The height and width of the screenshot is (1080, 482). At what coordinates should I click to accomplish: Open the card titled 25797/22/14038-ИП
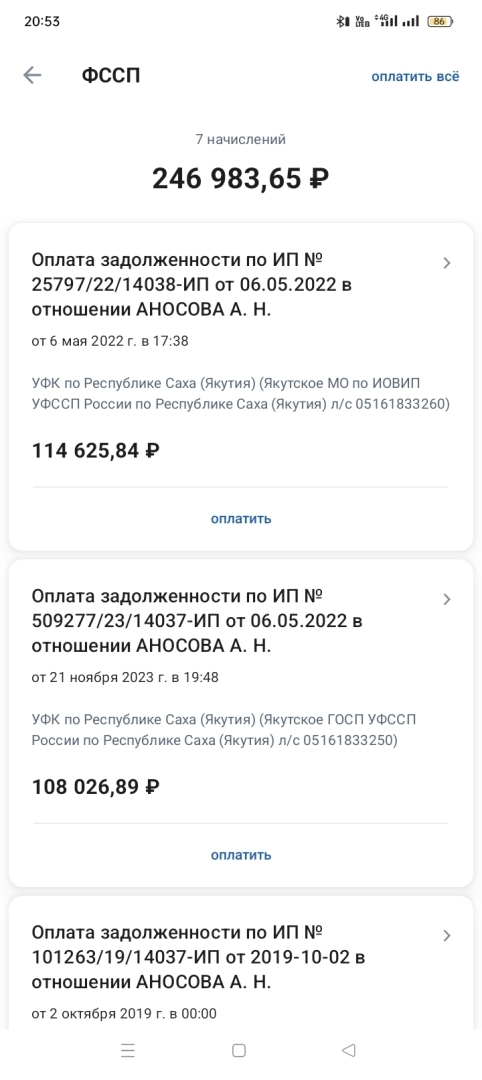pos(241,386)
